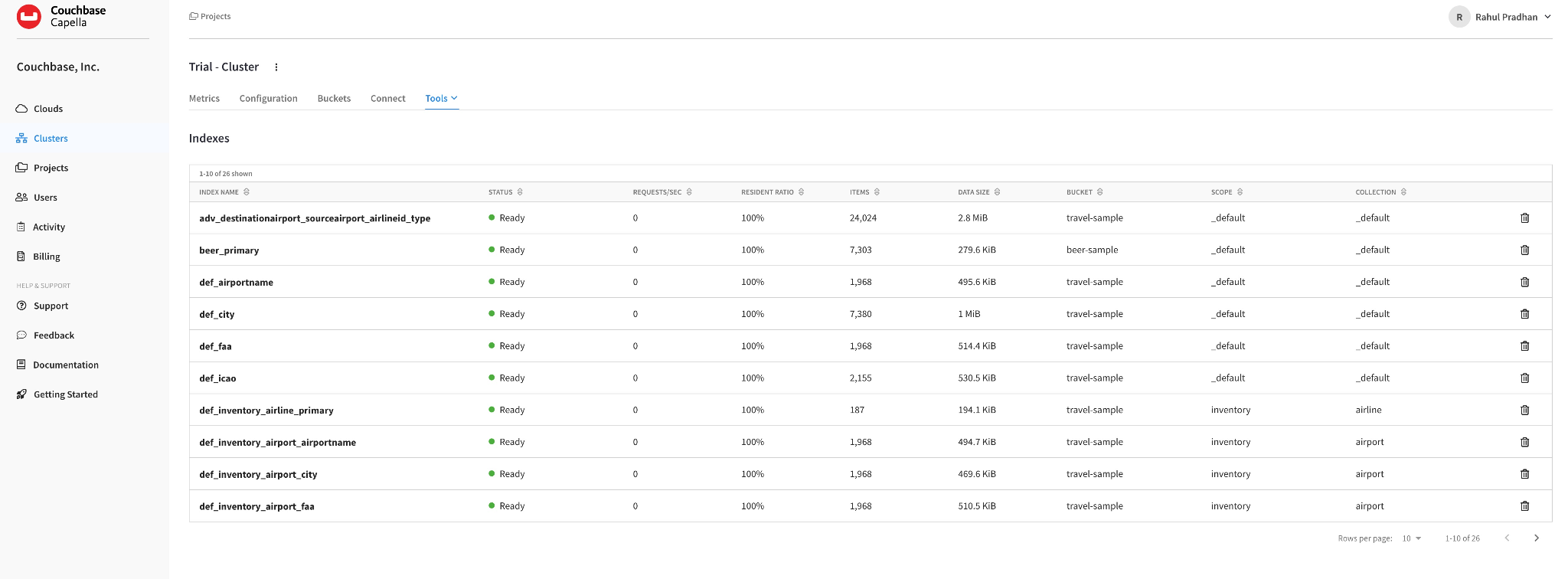Click the 1 MiB data size cell
Image resolution: width=1568 pixels, height=579 pixels.
[x=969, y=314]
